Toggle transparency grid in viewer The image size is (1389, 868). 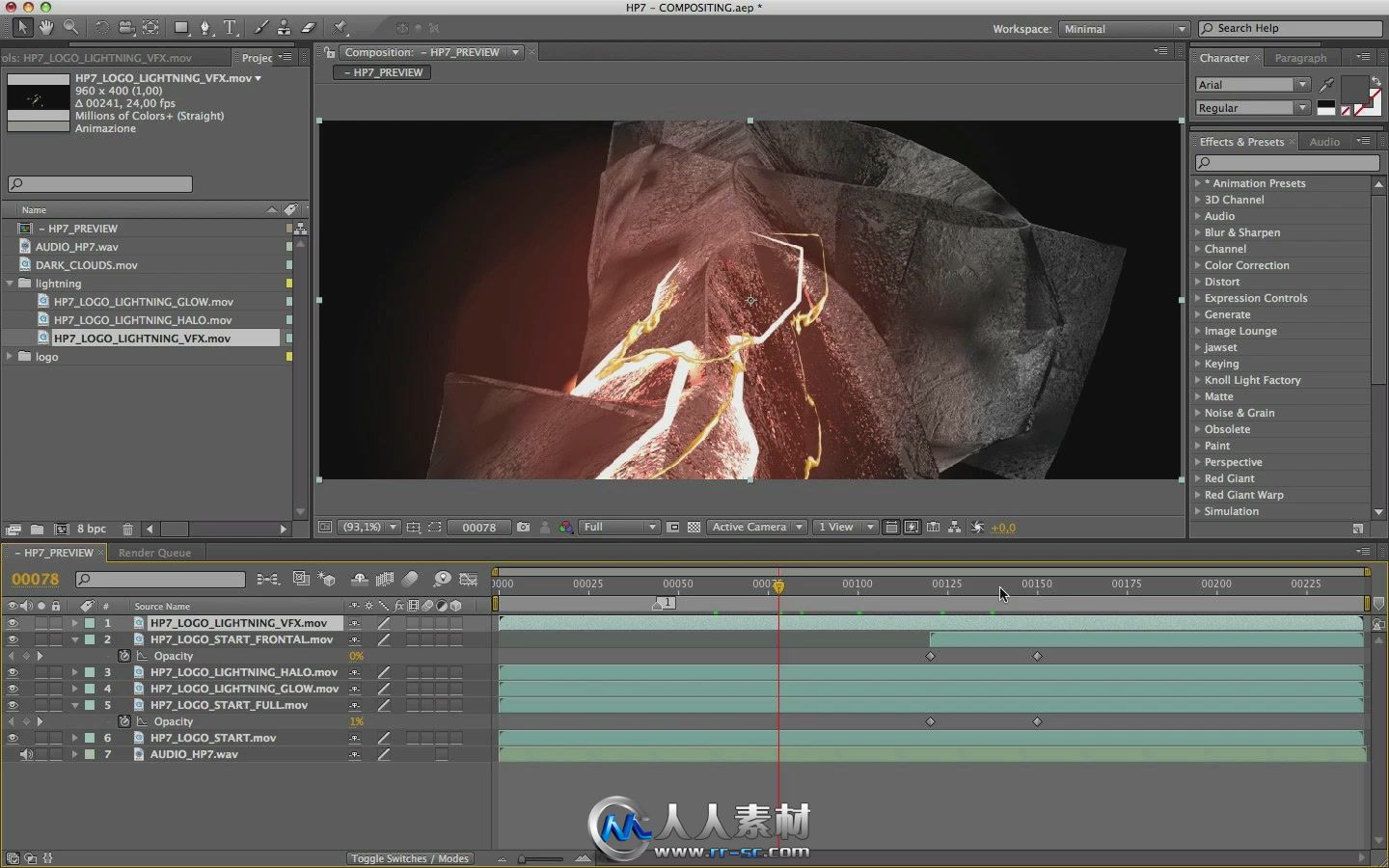694,528
